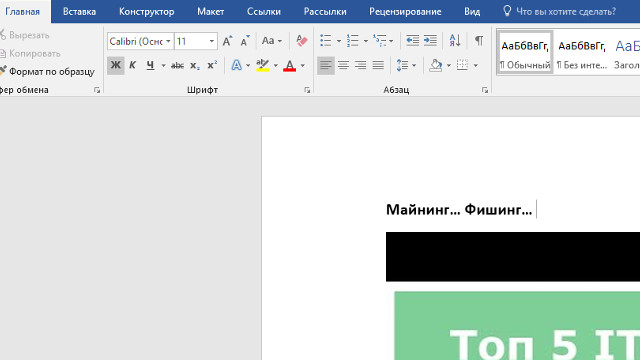Toggle Italic formatting (К)
640x360 pixels.
pyautogui.click(x=132, y=65)
